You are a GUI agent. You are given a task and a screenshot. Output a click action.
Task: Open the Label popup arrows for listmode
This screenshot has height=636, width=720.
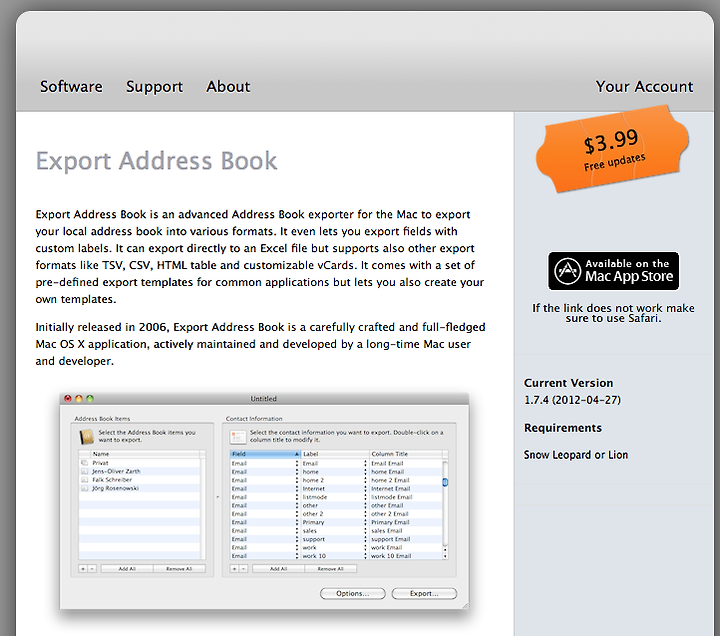pyautogui.click(x=366, y=497)
